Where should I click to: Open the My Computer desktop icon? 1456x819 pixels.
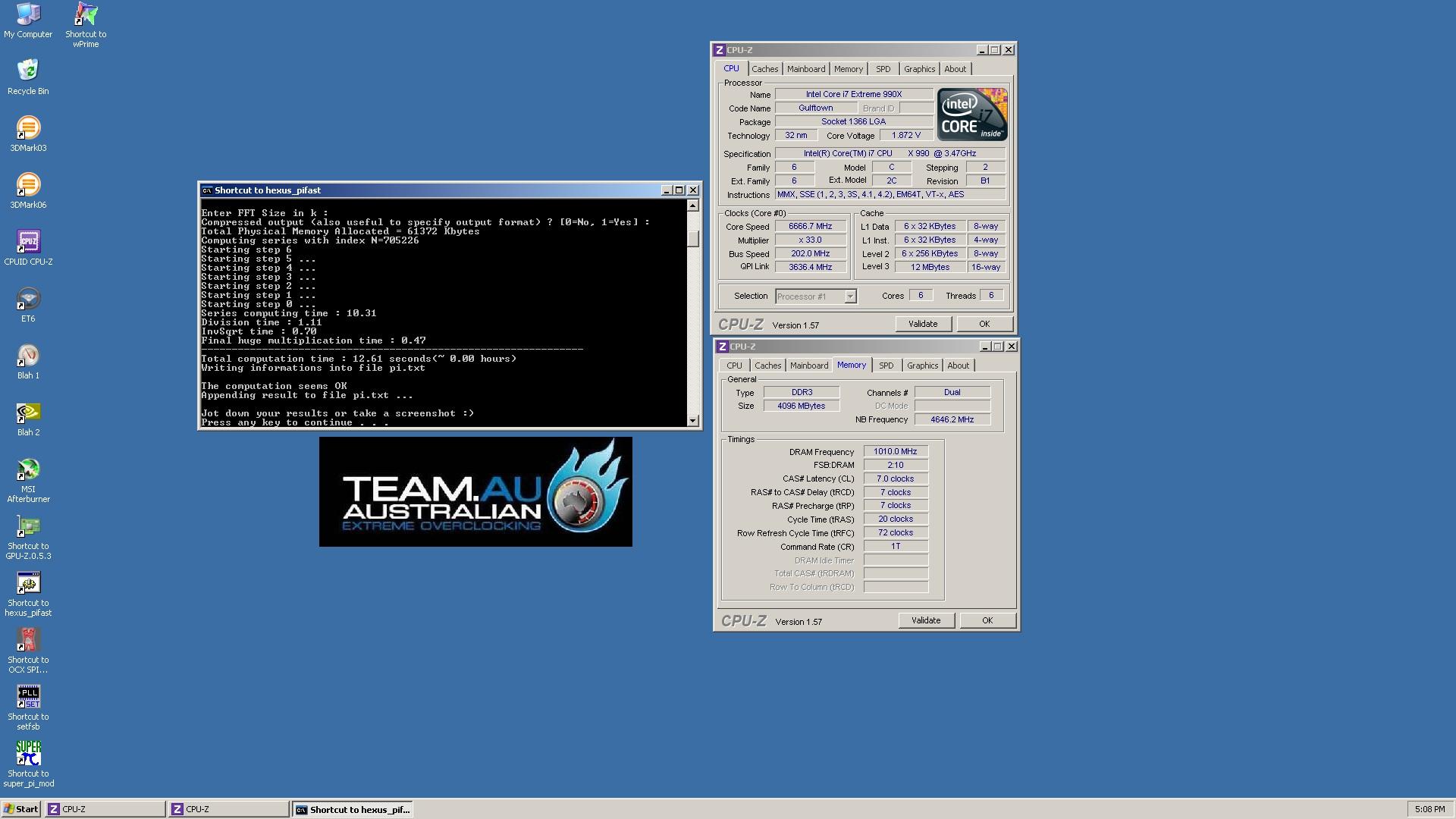pos(28,20)
